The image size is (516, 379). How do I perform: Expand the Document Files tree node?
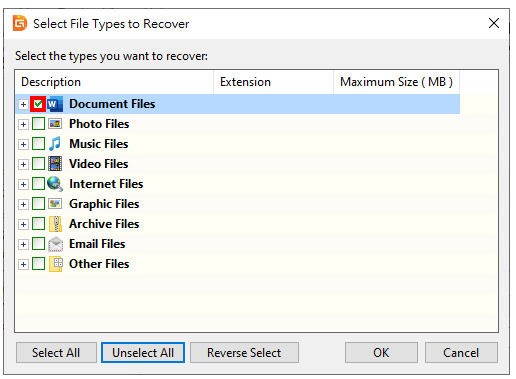pyautogui.click(x=23, y=104)
